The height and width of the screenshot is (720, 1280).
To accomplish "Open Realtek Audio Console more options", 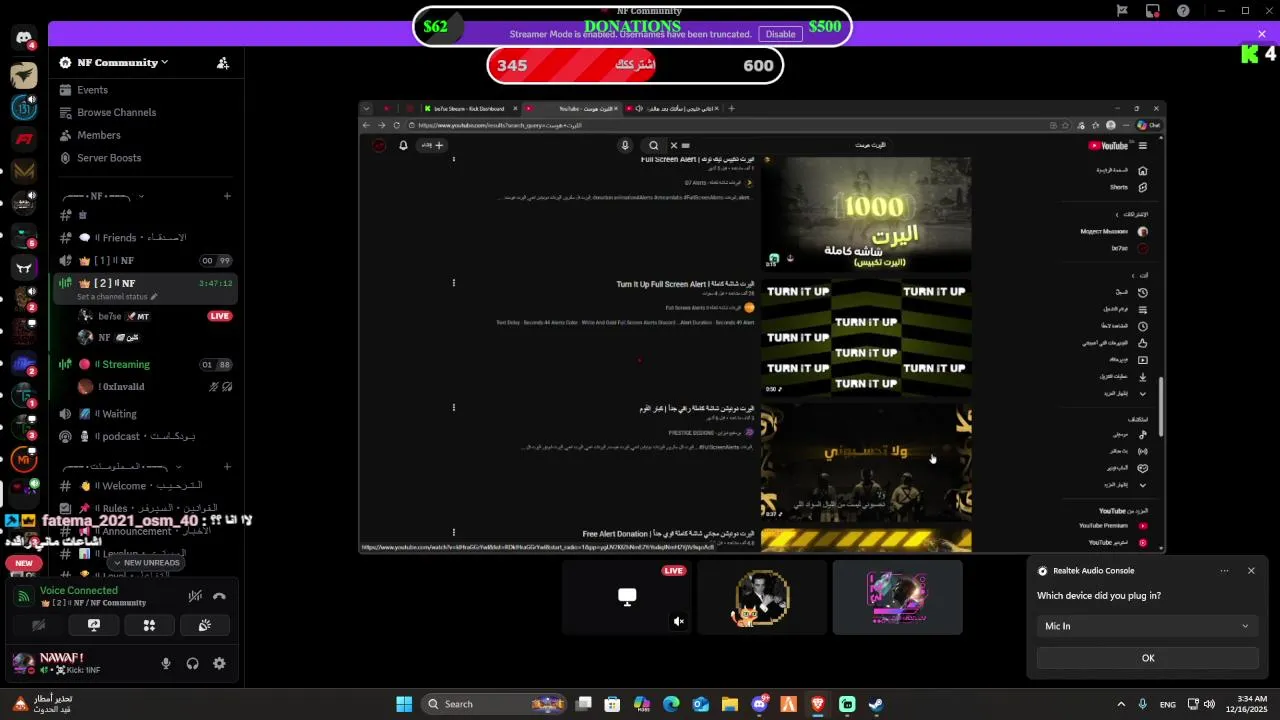I will click(x=1224, y=571).
